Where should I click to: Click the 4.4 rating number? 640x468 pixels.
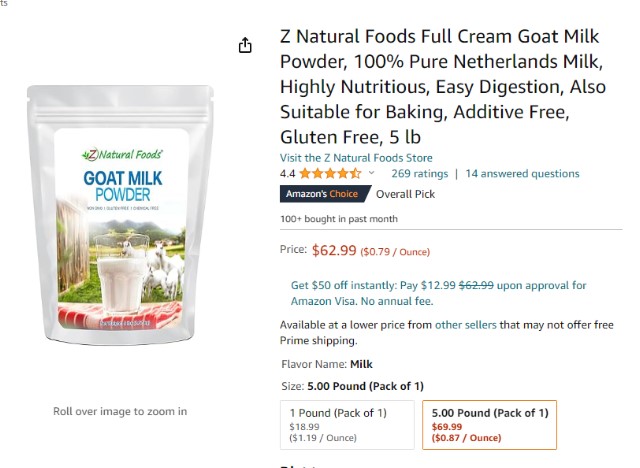[x=288, y=173]
